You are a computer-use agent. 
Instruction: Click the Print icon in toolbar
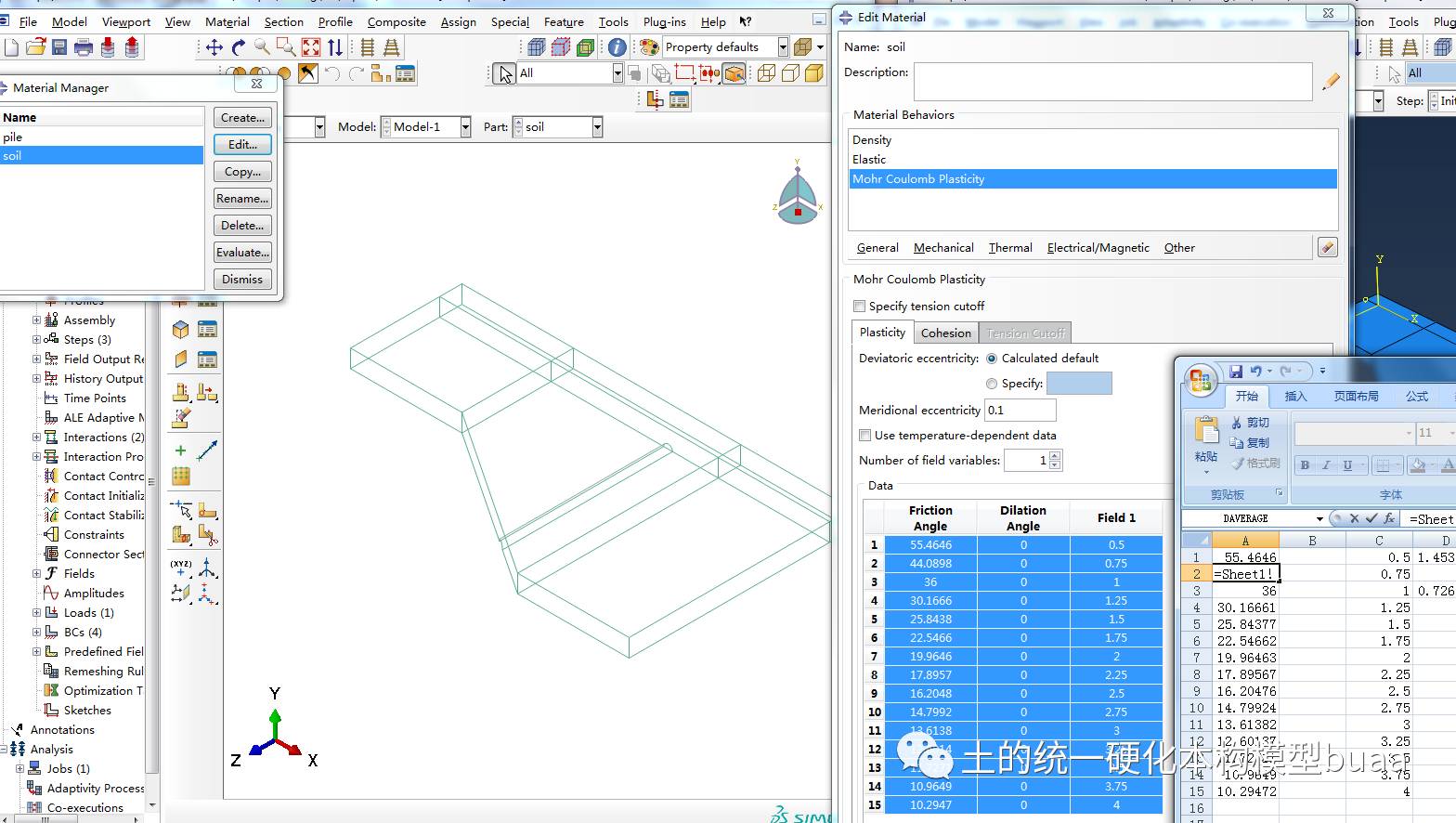click(x=84, y=47)
